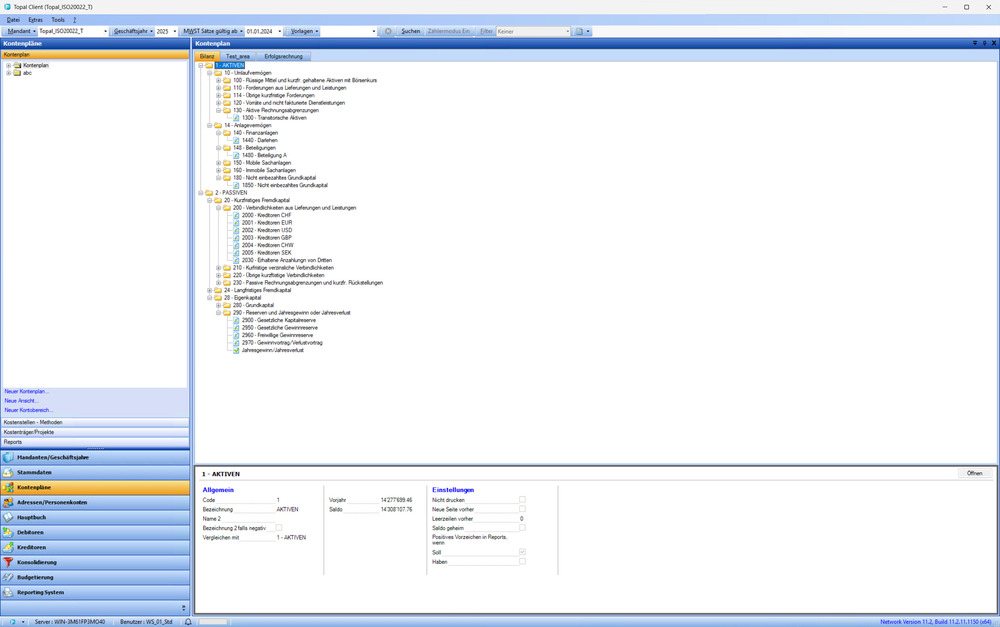The image size is (1000, 627).
Task: Enable the 'Nicht drucken' checkbox
Action: click(x=522, y=499)
